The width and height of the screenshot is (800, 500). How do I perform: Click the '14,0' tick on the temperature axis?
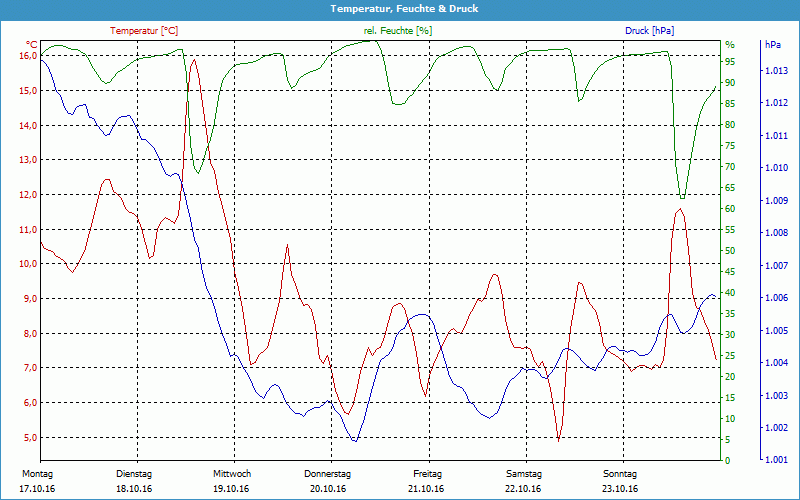point(29,125)
